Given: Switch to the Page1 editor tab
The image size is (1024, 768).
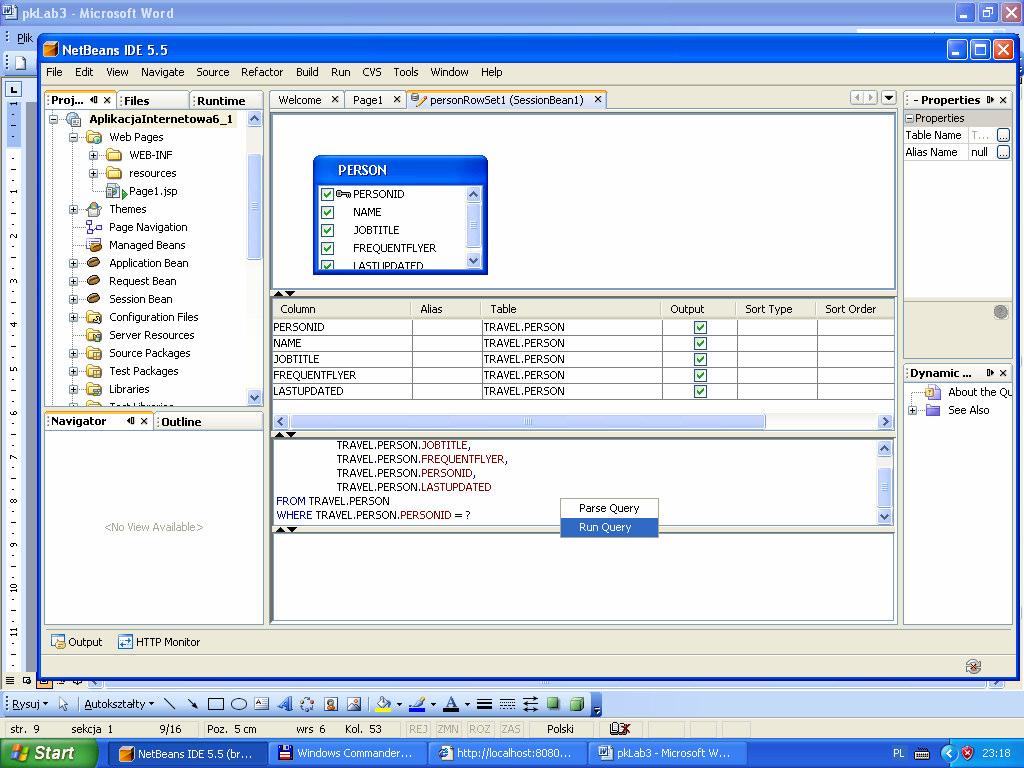Looking at the screenshot, I should [x=368, y=100].
